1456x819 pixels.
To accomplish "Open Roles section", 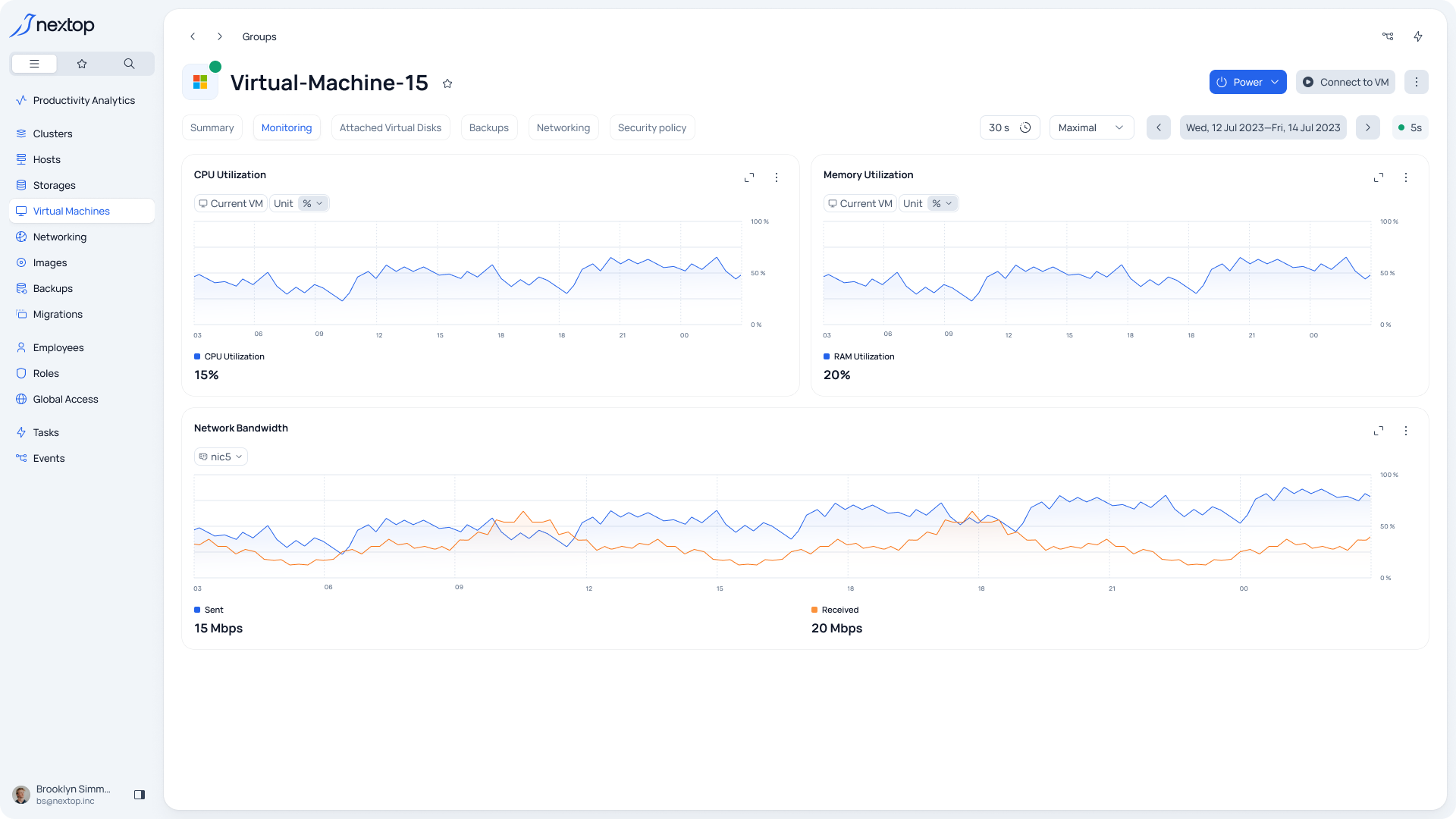I will [x=82, y=373].
